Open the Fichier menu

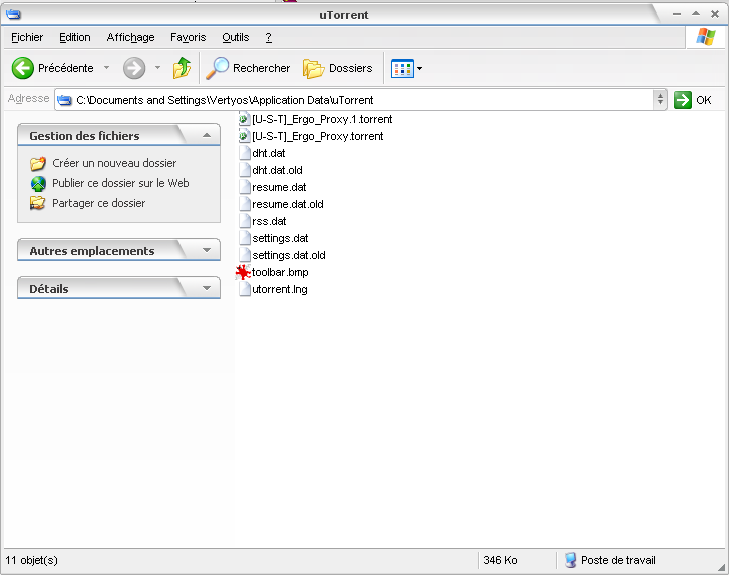coord(27,37)
